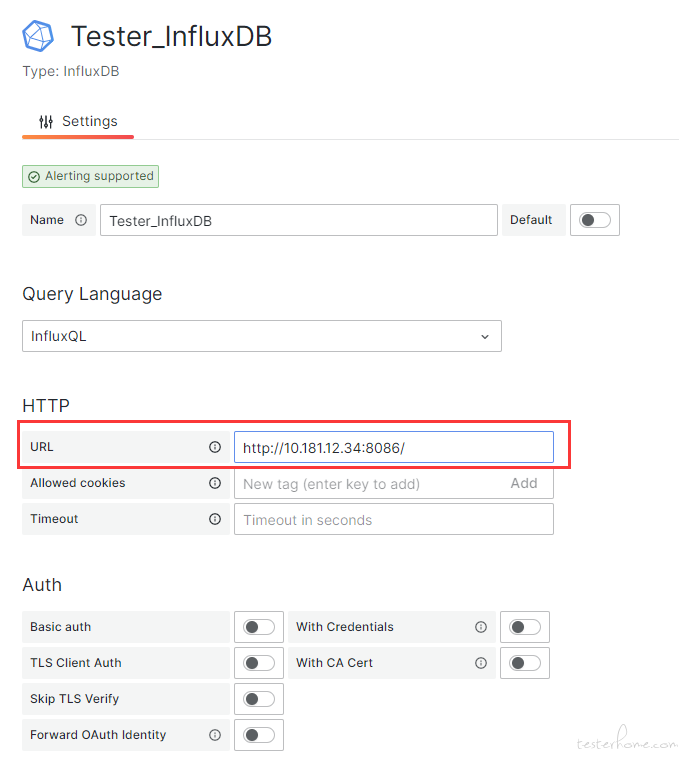Click the URL info icon
This screenshot has width=679, height=760.
click(215, 447)
